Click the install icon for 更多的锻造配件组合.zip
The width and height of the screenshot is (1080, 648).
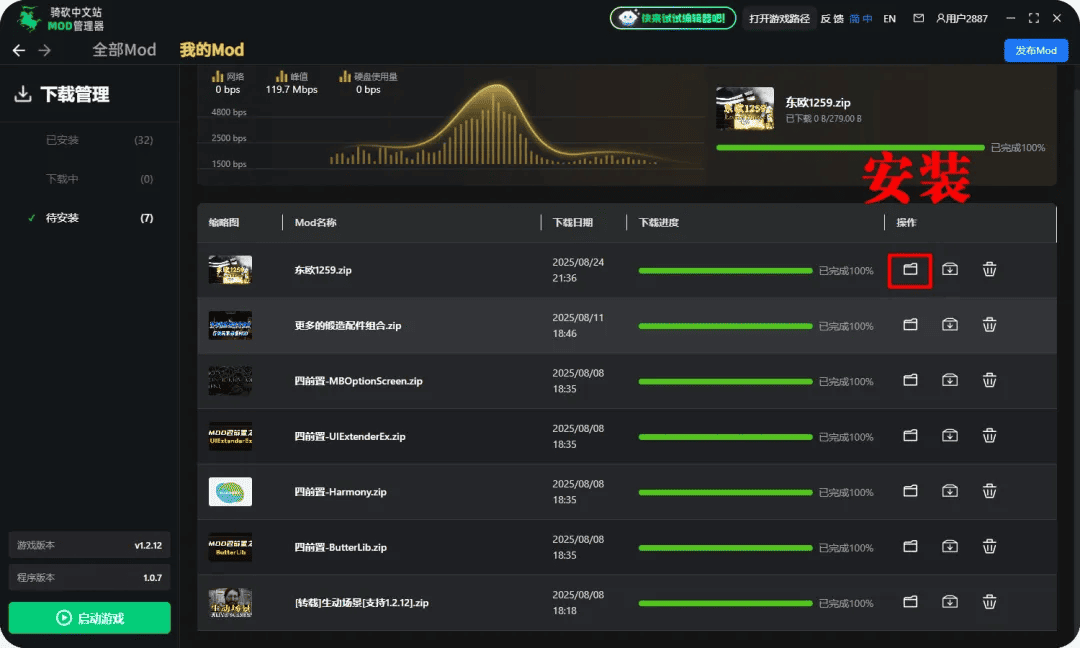tap(950, 325)
